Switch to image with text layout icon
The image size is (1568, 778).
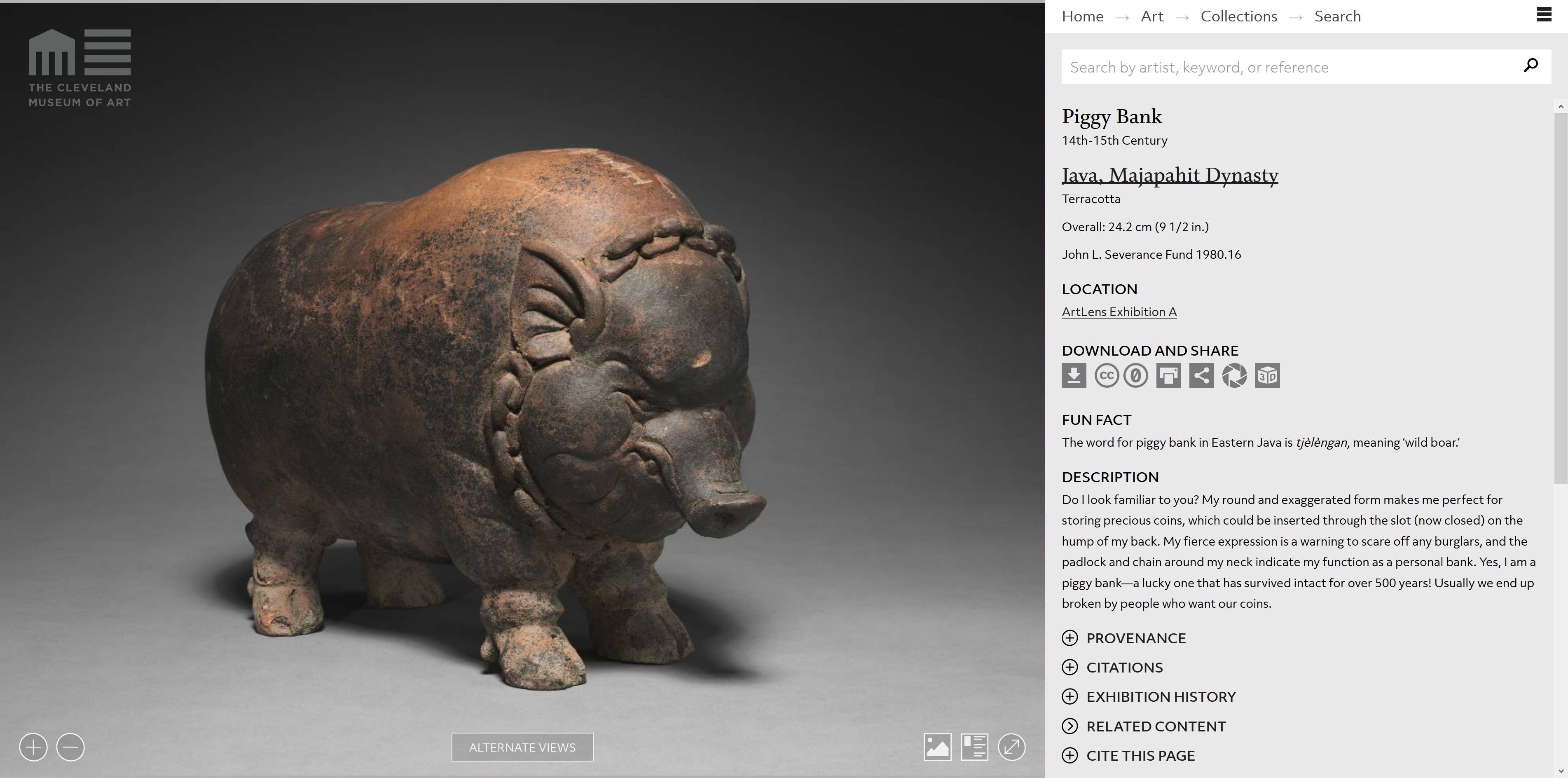974,747
